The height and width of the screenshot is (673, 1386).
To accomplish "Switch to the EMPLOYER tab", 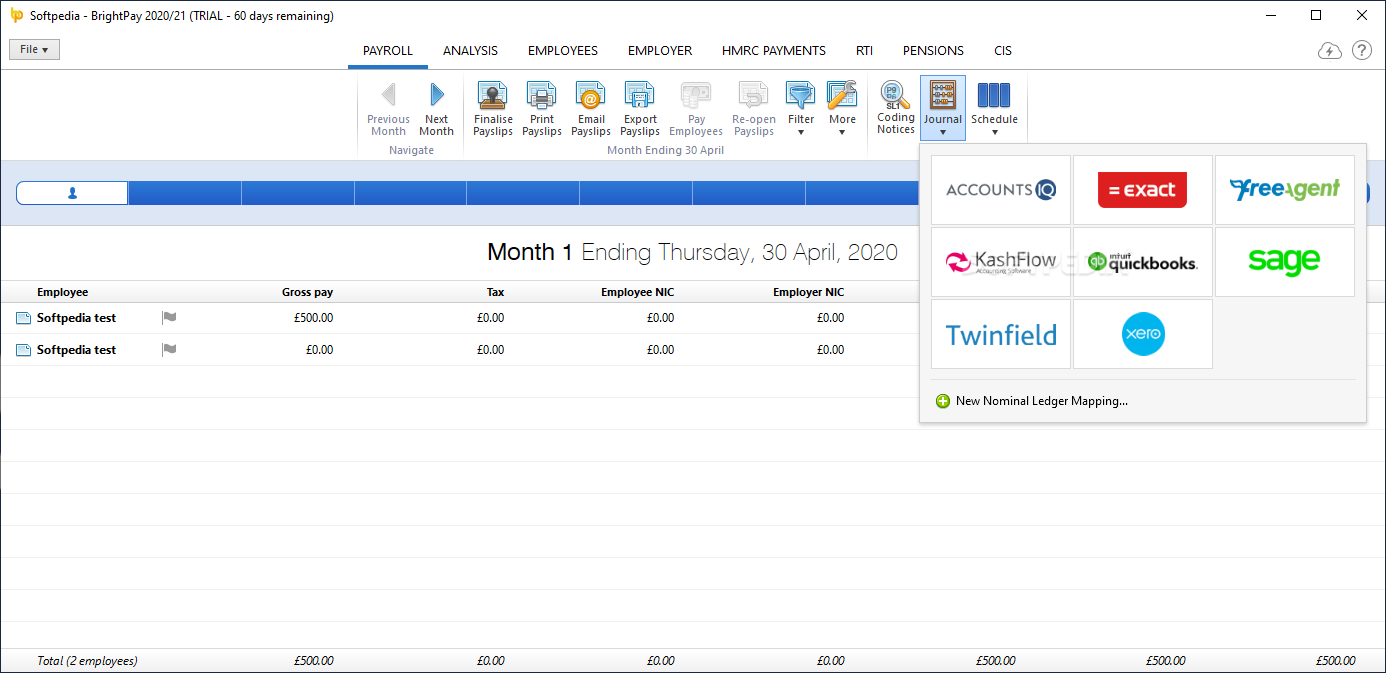I will coord(660,51).
